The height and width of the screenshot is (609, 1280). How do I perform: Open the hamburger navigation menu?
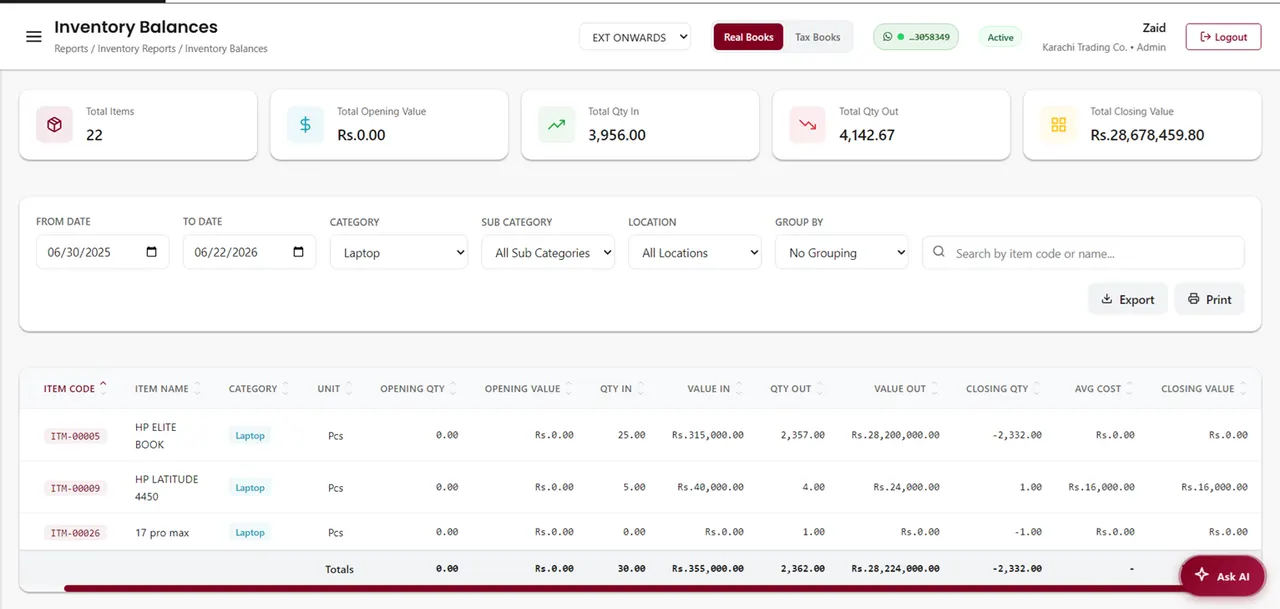coord(34,37)
